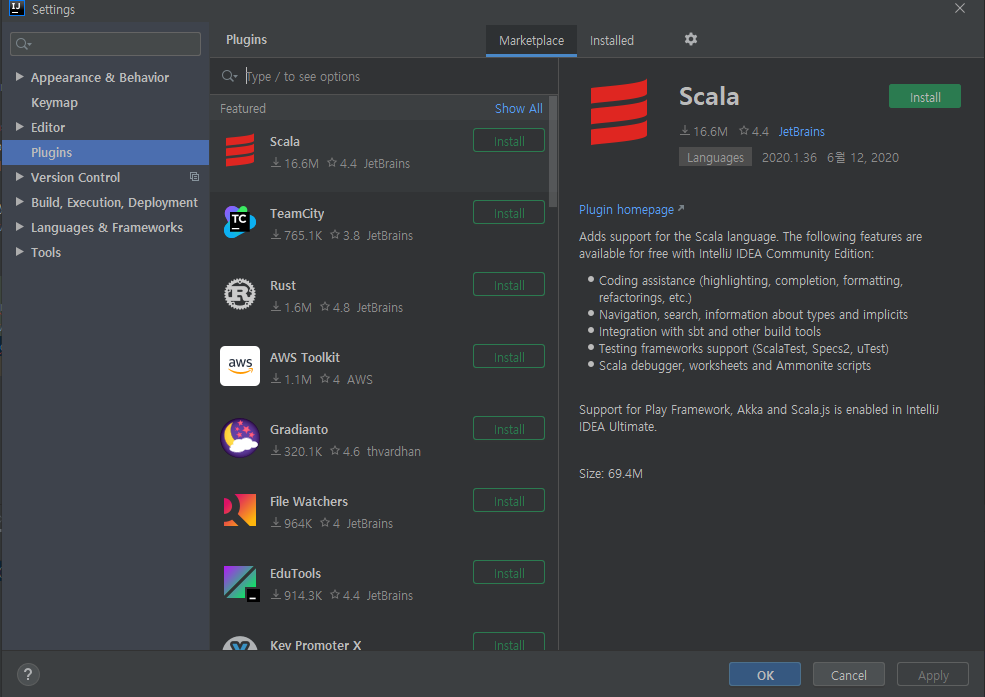Screen dimensions: 985x697
Task: Expand Languages & Frameworks section
Action: [19, 227]
